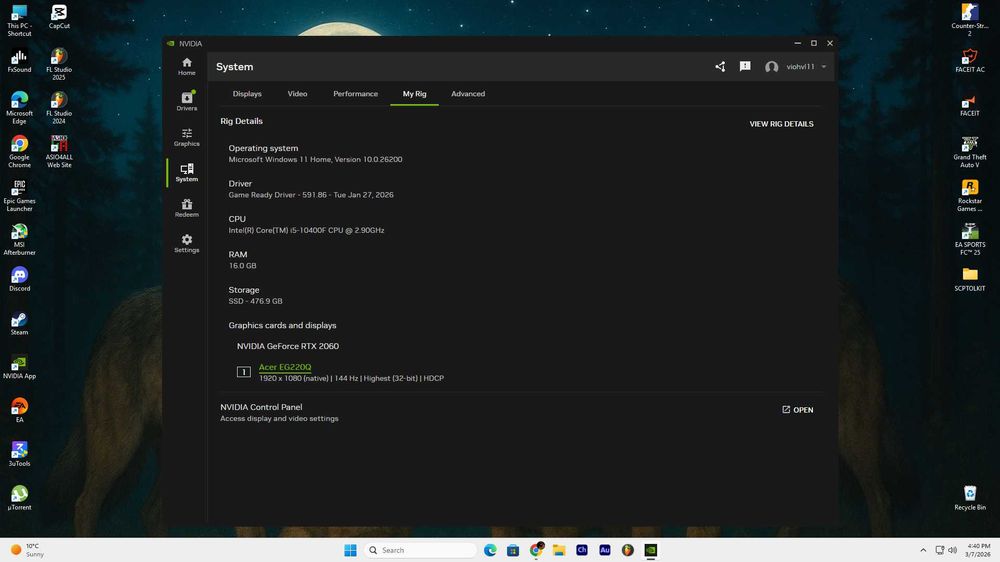Select the Game Ready Driver version text
Image resolution: width=1000 pixels, height=562 pixels.
point(311,195)
